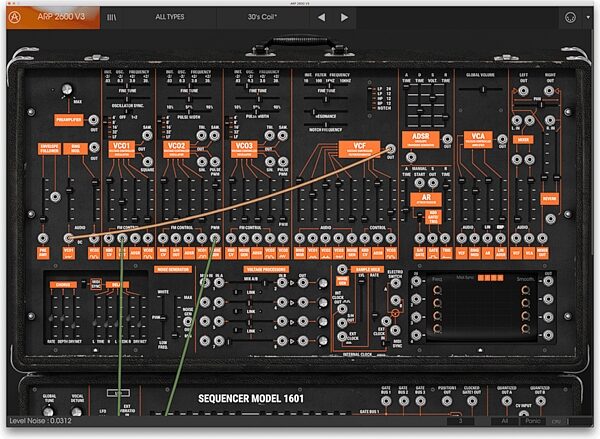Click the VCF RESONANCE slider

click(x=326, y=113)
